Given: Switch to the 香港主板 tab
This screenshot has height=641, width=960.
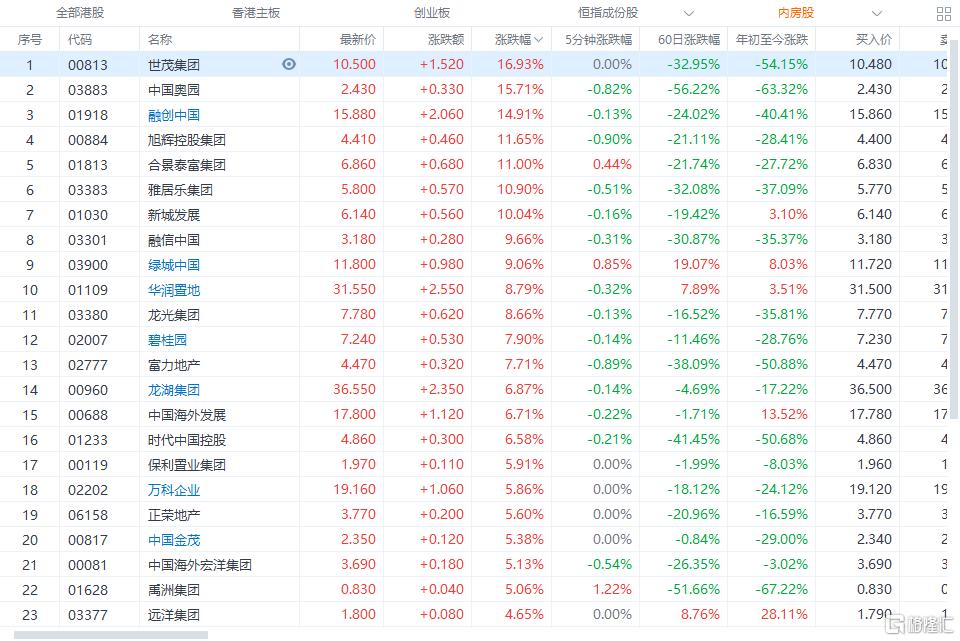Looking at the screenshot, I should click(x=256, y=13).
